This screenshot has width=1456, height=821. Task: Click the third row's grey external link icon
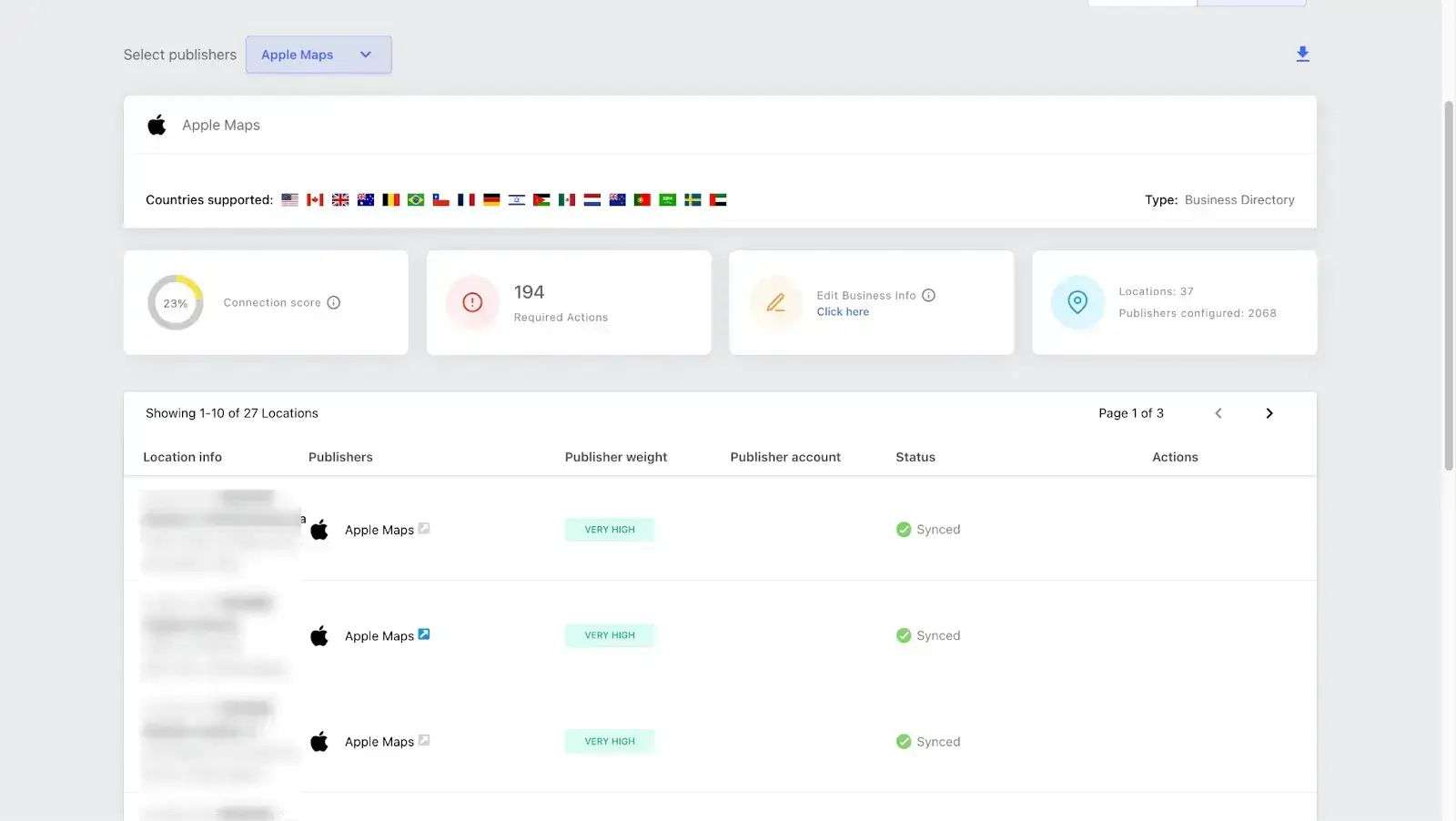click(x=424, y=740)
